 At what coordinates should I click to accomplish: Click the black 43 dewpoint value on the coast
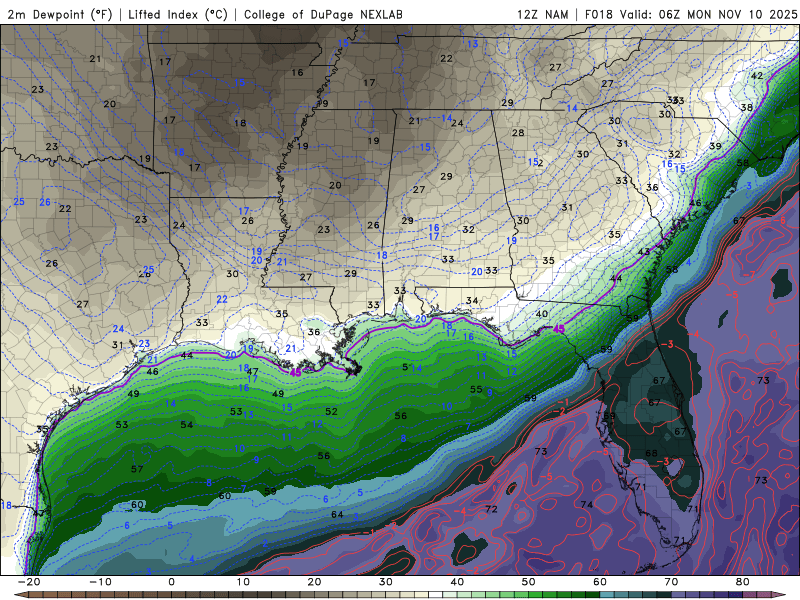click(x=644, y=252)
